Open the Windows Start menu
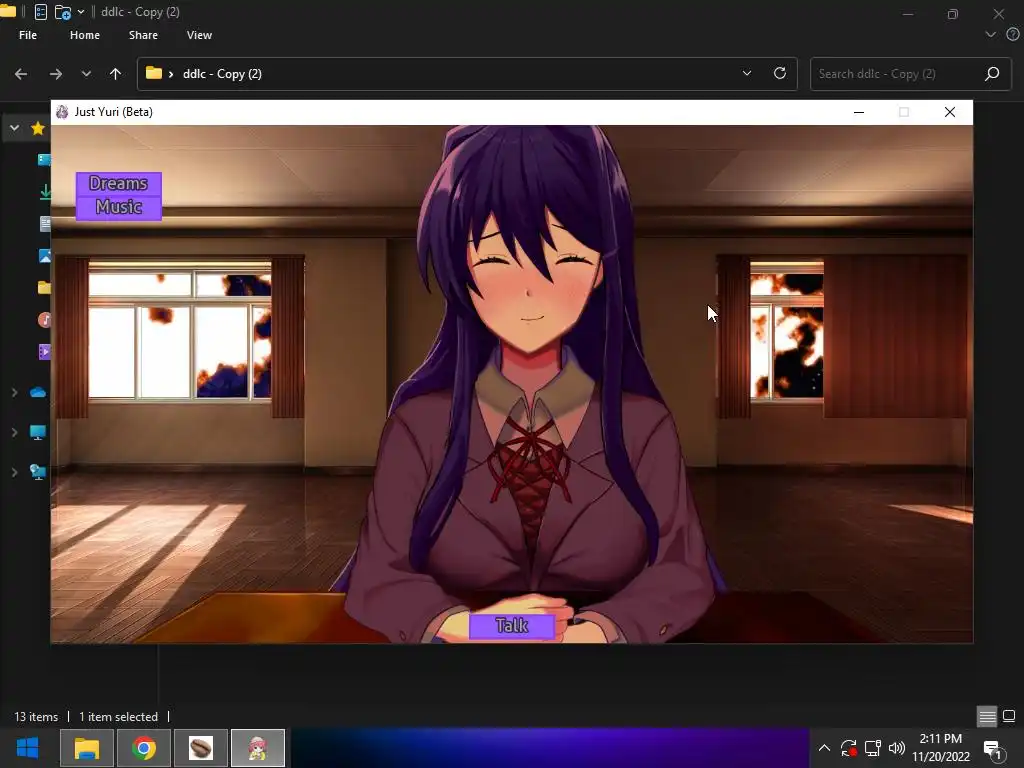 (x=27, y=748)
